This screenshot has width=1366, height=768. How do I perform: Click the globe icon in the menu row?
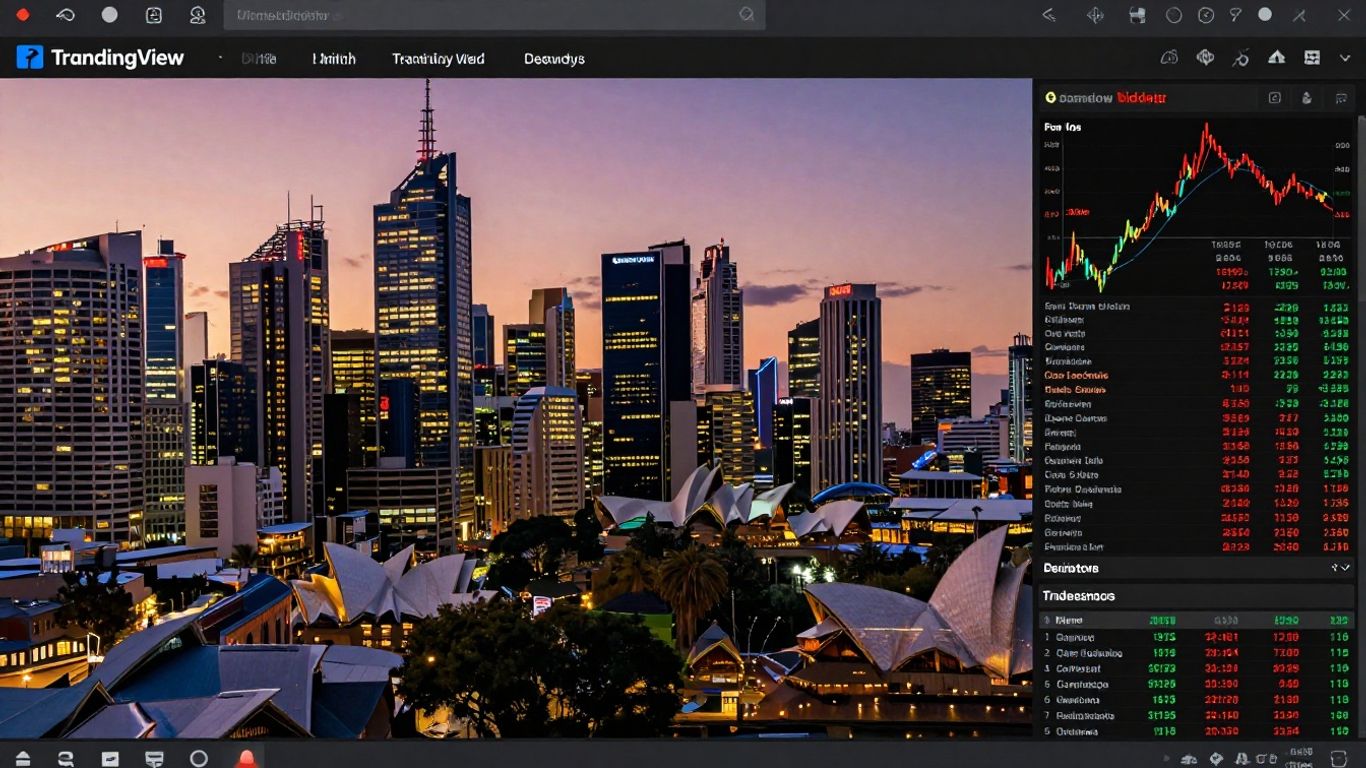(x=1205, y=58)
